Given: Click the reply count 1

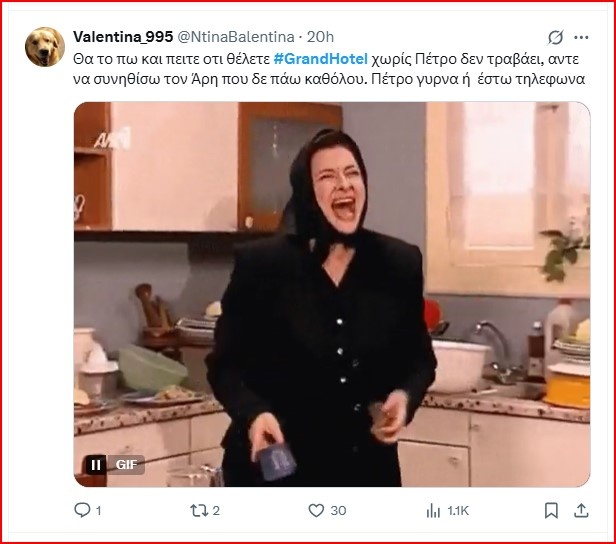Looking at the screenshot, I should click(x=99, y=511).
